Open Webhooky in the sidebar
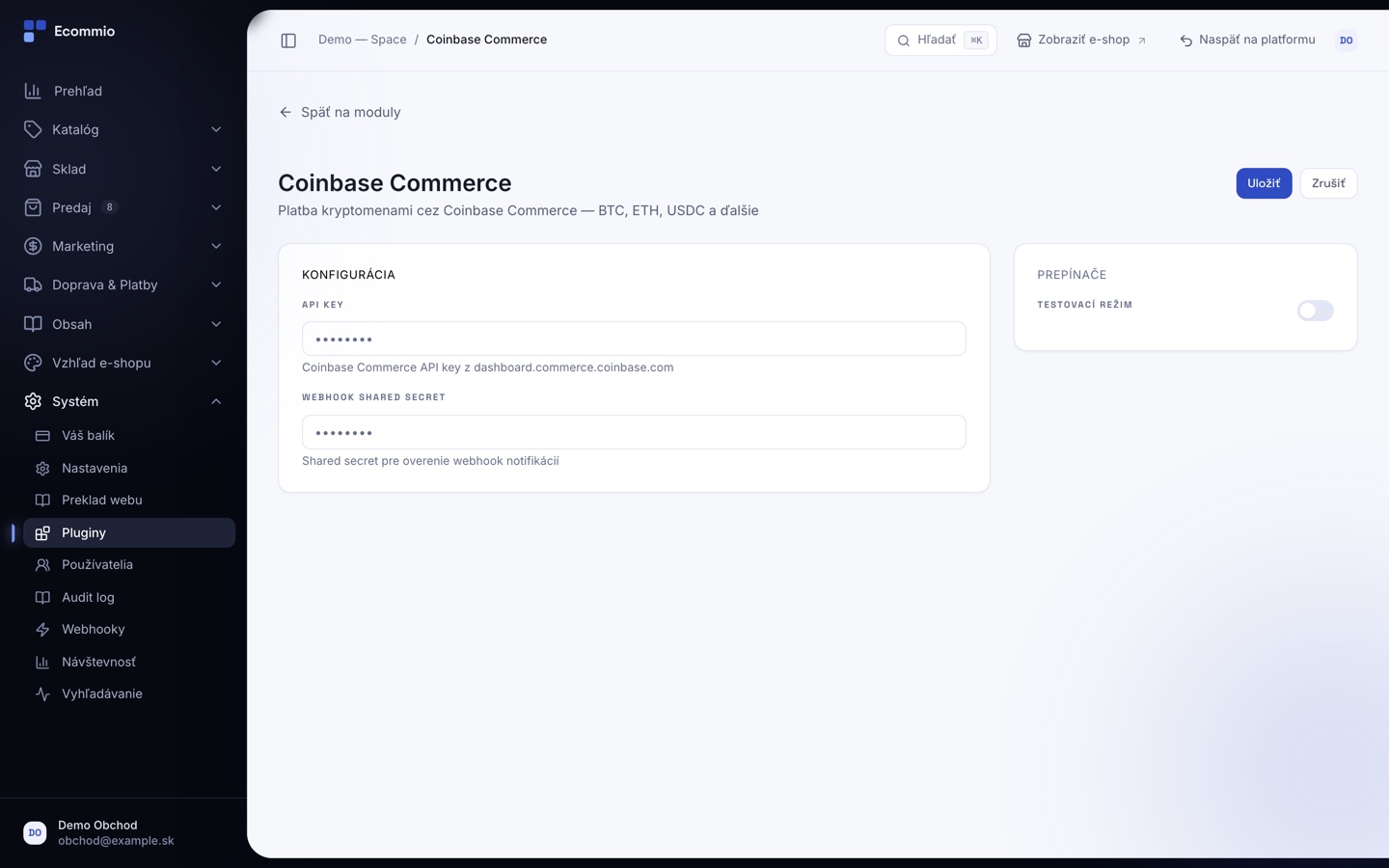The image size is (1389, 868). [129, 630]
